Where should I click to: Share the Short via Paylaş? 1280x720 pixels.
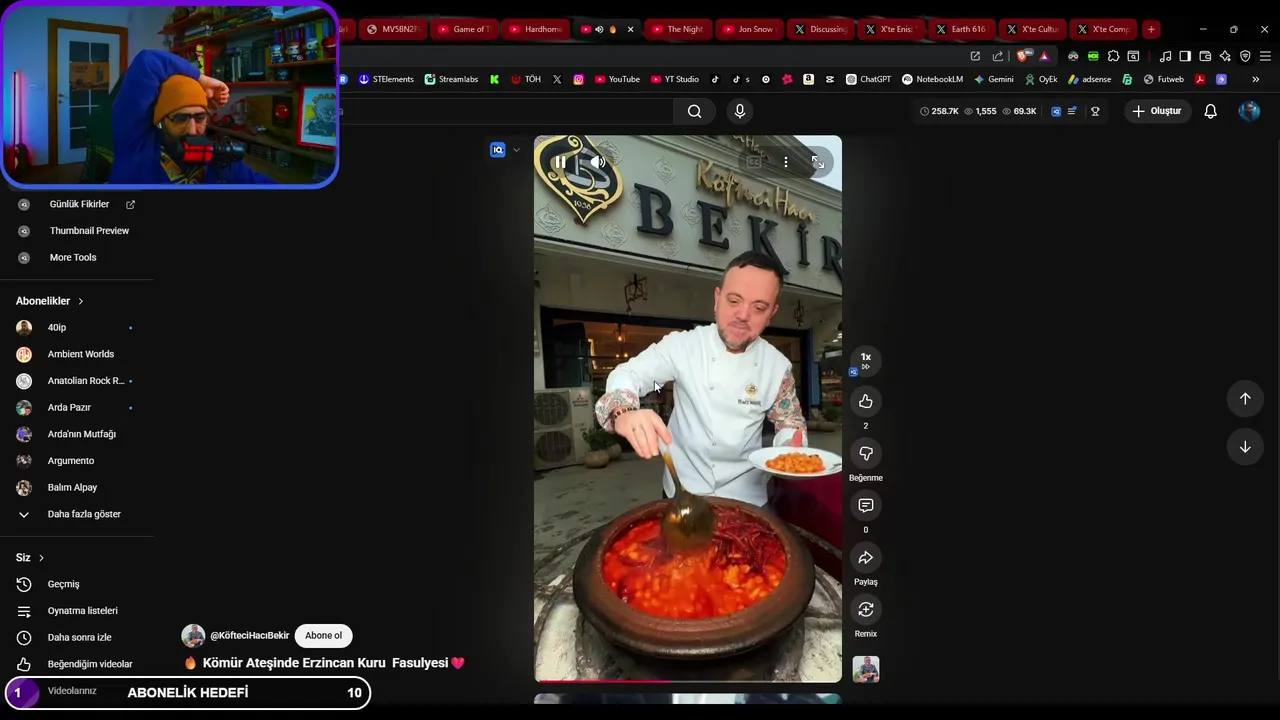866,557
